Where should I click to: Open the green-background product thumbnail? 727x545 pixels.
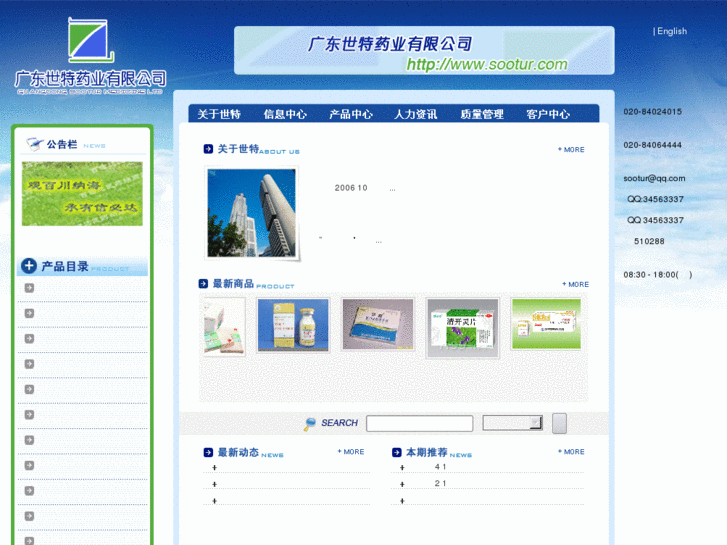546,324
